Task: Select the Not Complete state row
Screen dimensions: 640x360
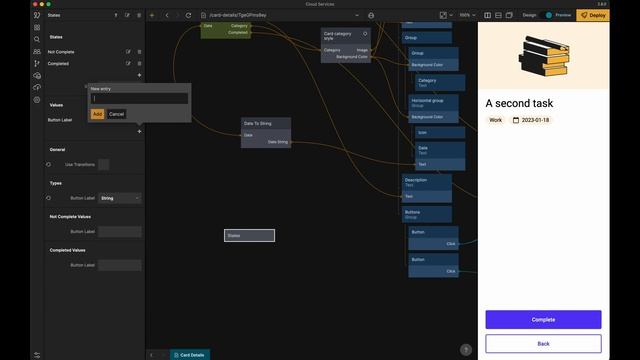Action: (94, 52)
